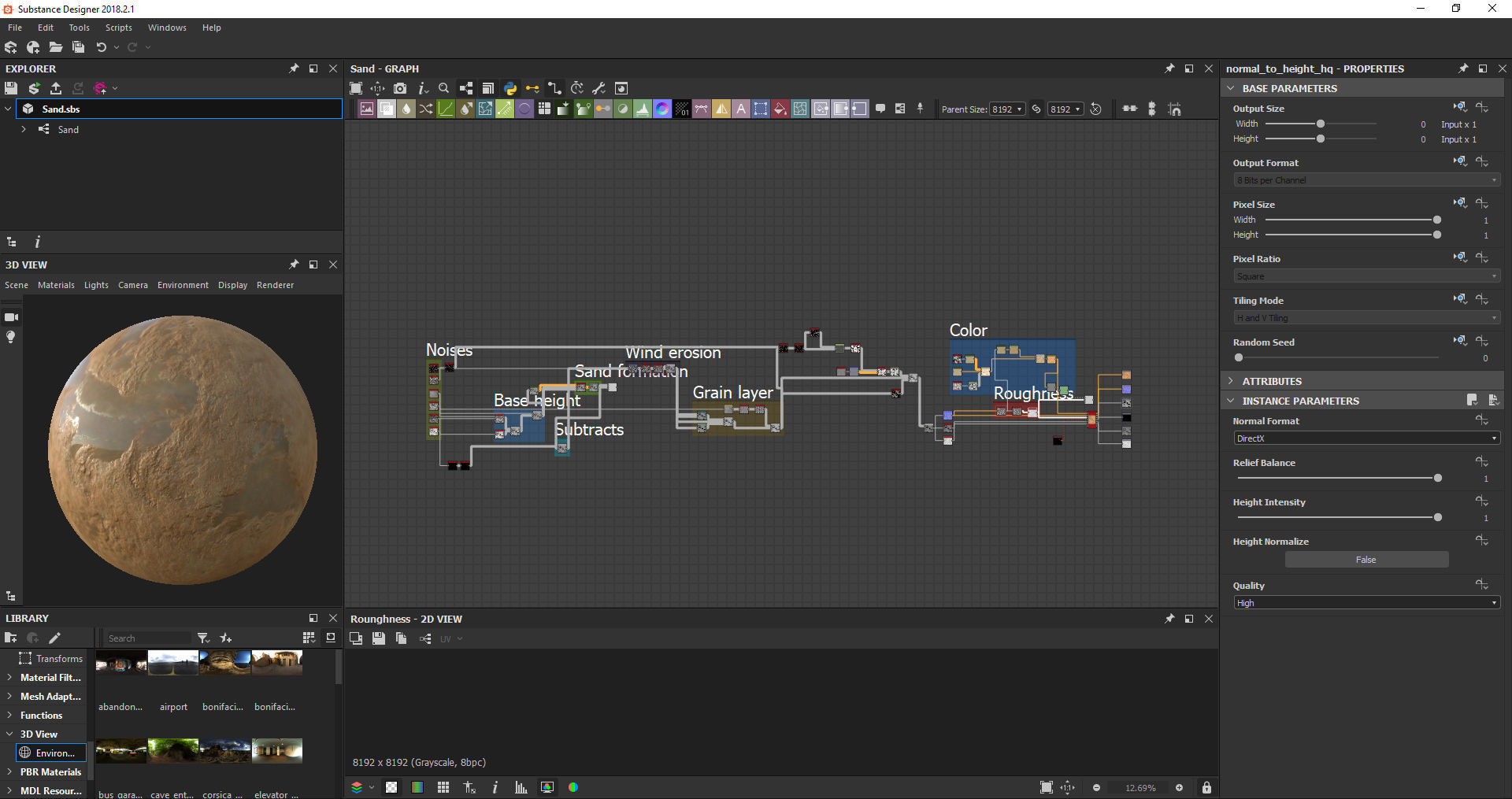Click the Color frame in the graph

(1013, 366)
